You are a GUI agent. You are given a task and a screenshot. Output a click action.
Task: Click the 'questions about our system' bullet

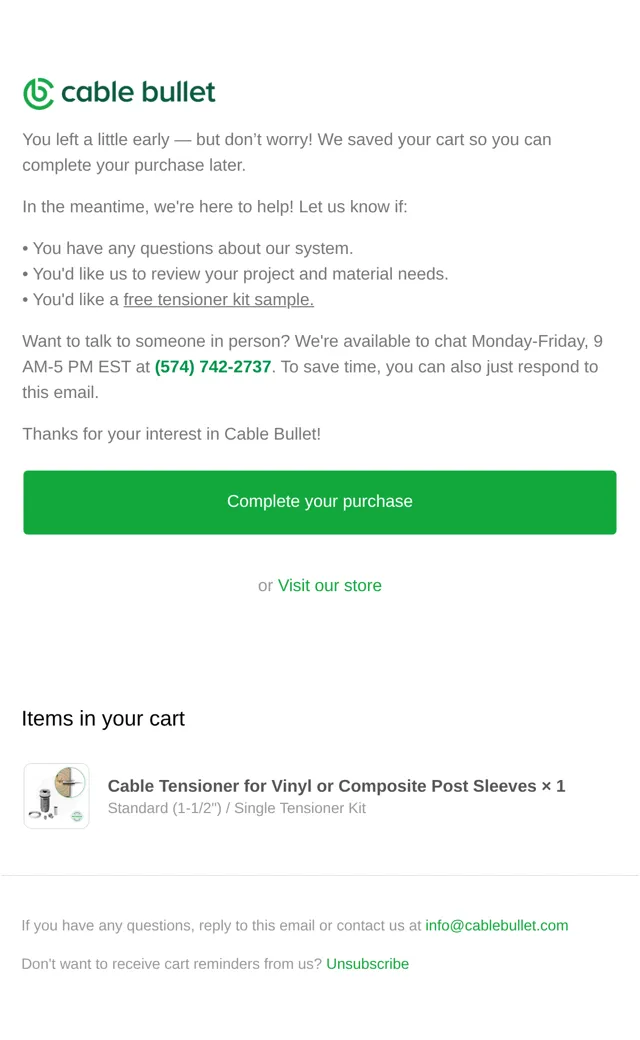point(188,248)
